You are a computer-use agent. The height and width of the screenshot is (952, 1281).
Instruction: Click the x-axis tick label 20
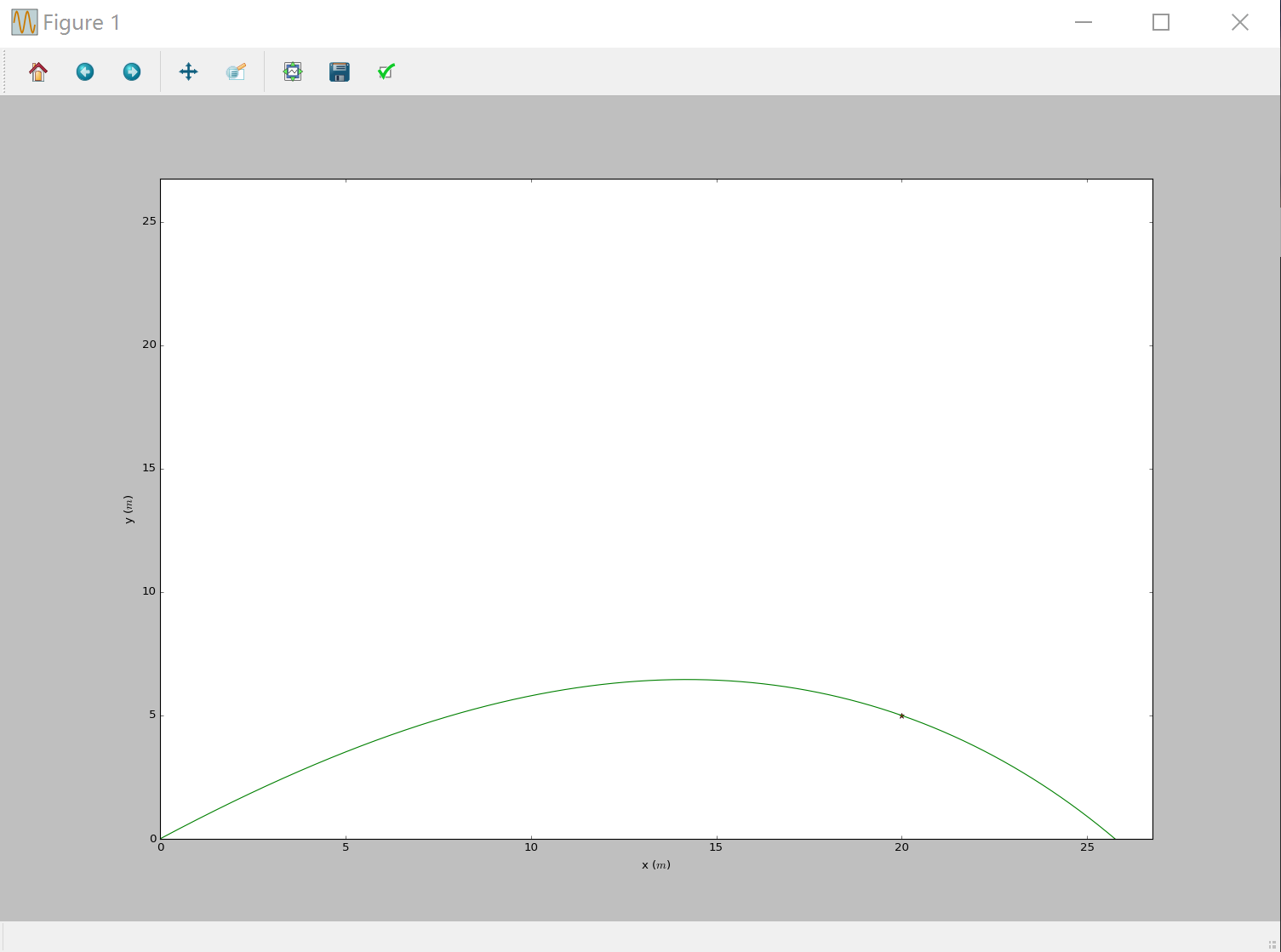pos(901,847)
